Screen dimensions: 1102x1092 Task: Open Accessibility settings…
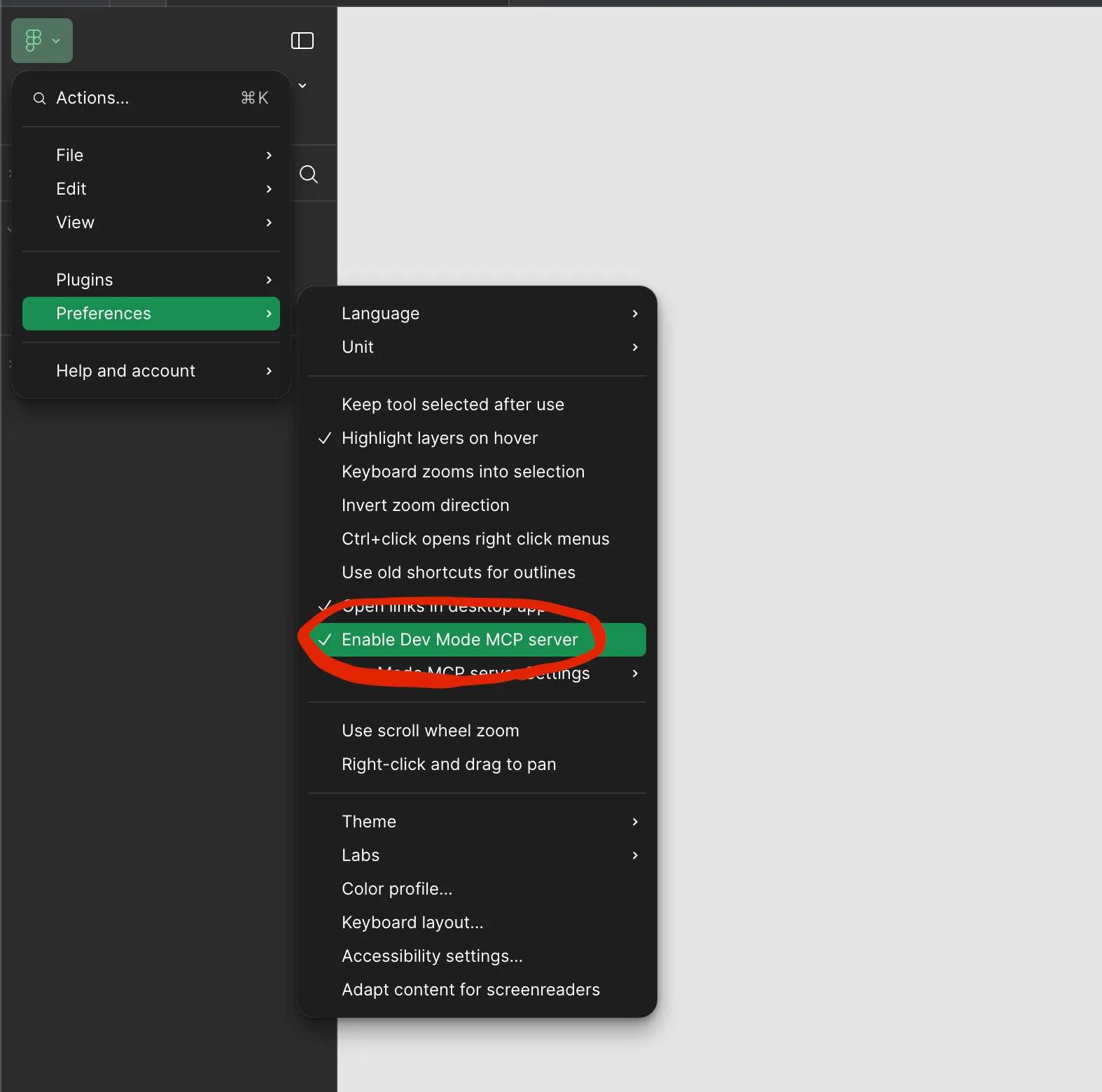click(477, 956)
